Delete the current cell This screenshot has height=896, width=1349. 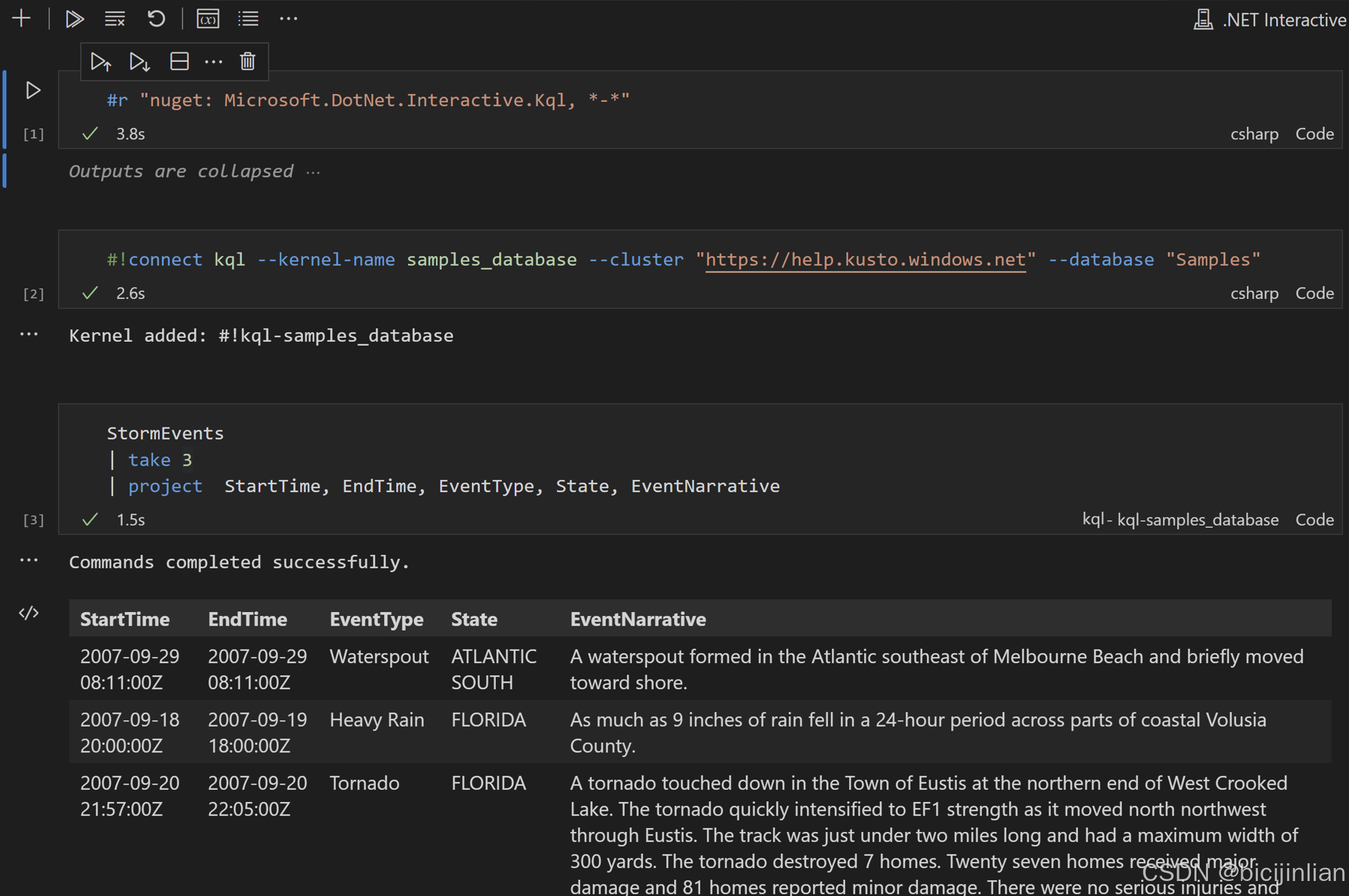[247, 62]
